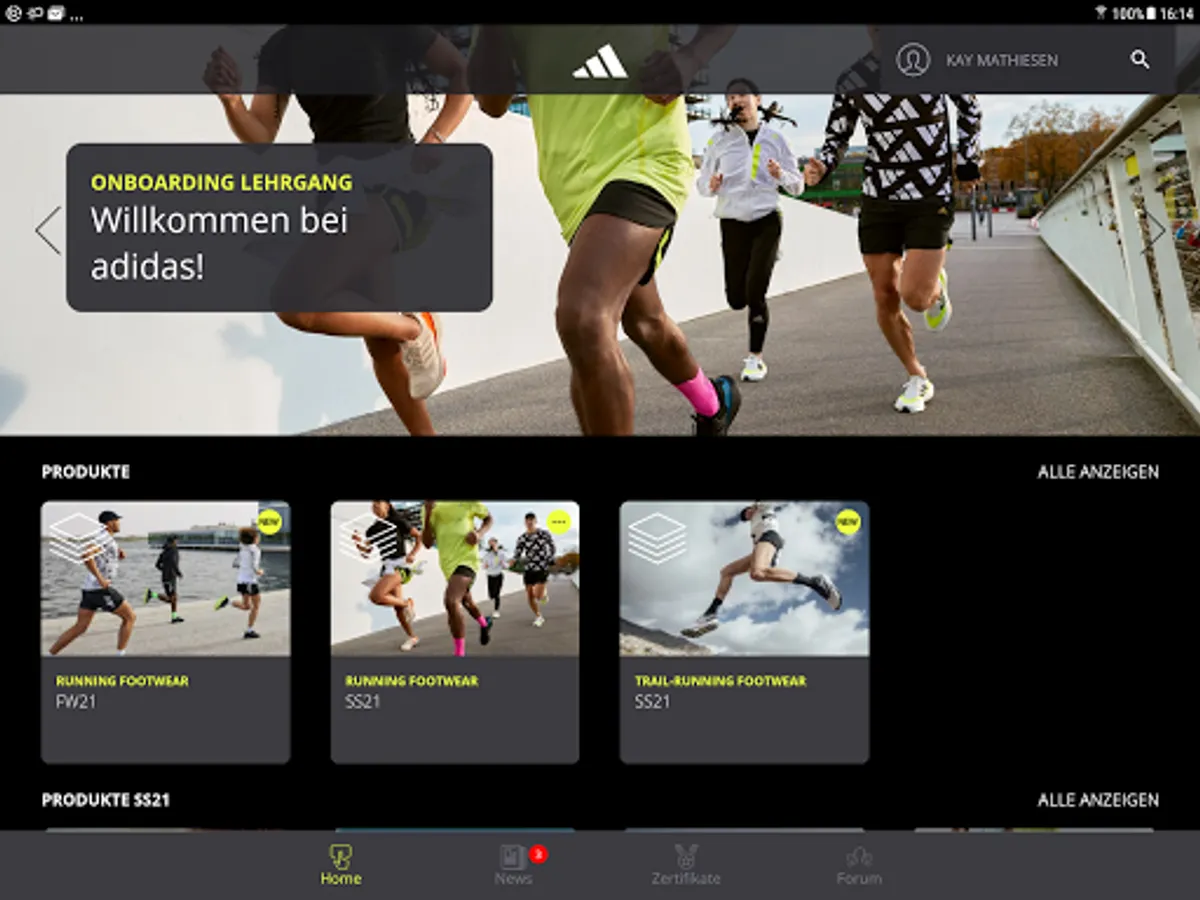Tap stack icon on Trail-Running Footwear card
Image resolution: width=1200 pixels, height=900 pixels.
657,538
